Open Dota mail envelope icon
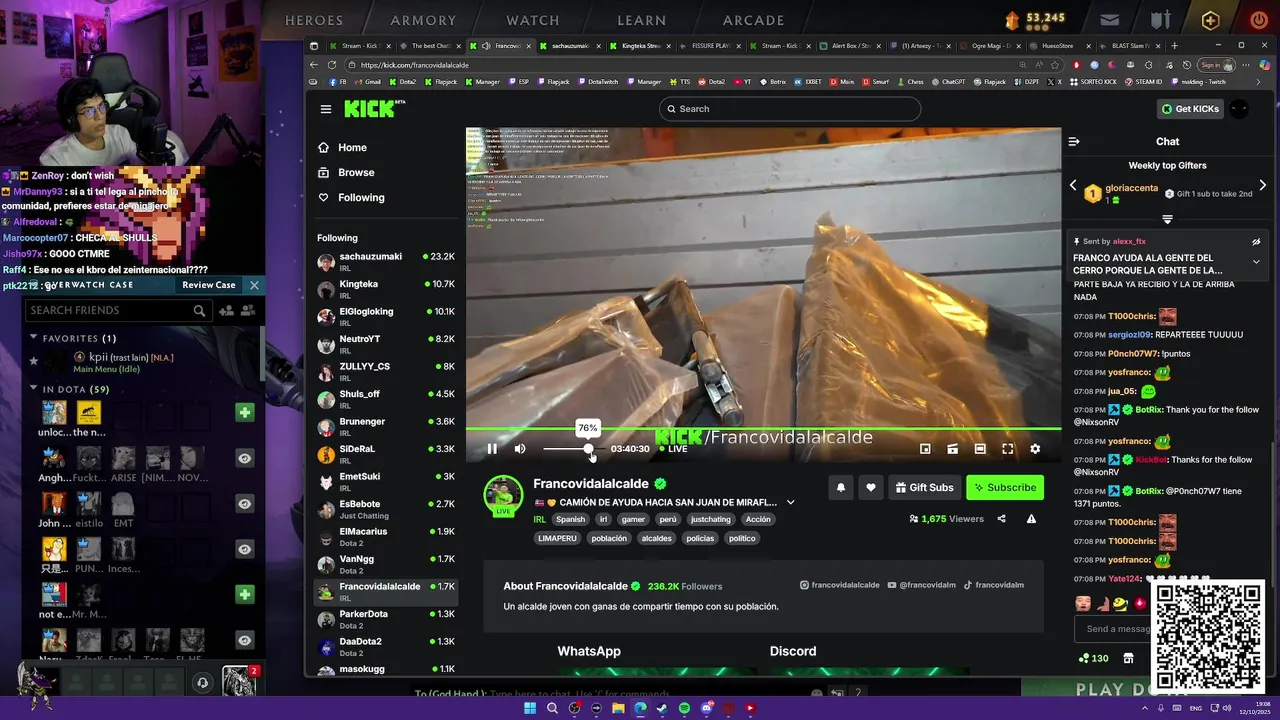The height and width of the screenshot is (720, 1280). point(1110,19)
